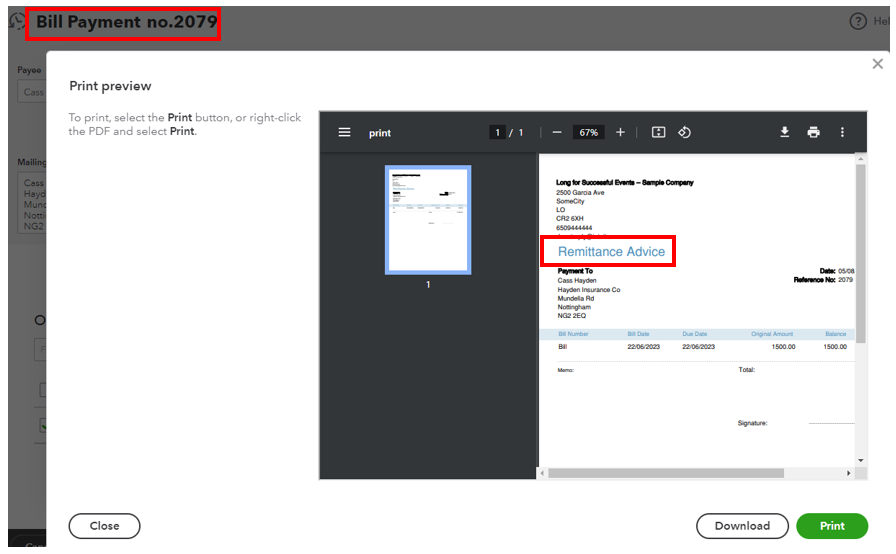Click the printer icon in PDF toolbar
This screenshot has width=896, height=554.
click(x=814, y=132)
